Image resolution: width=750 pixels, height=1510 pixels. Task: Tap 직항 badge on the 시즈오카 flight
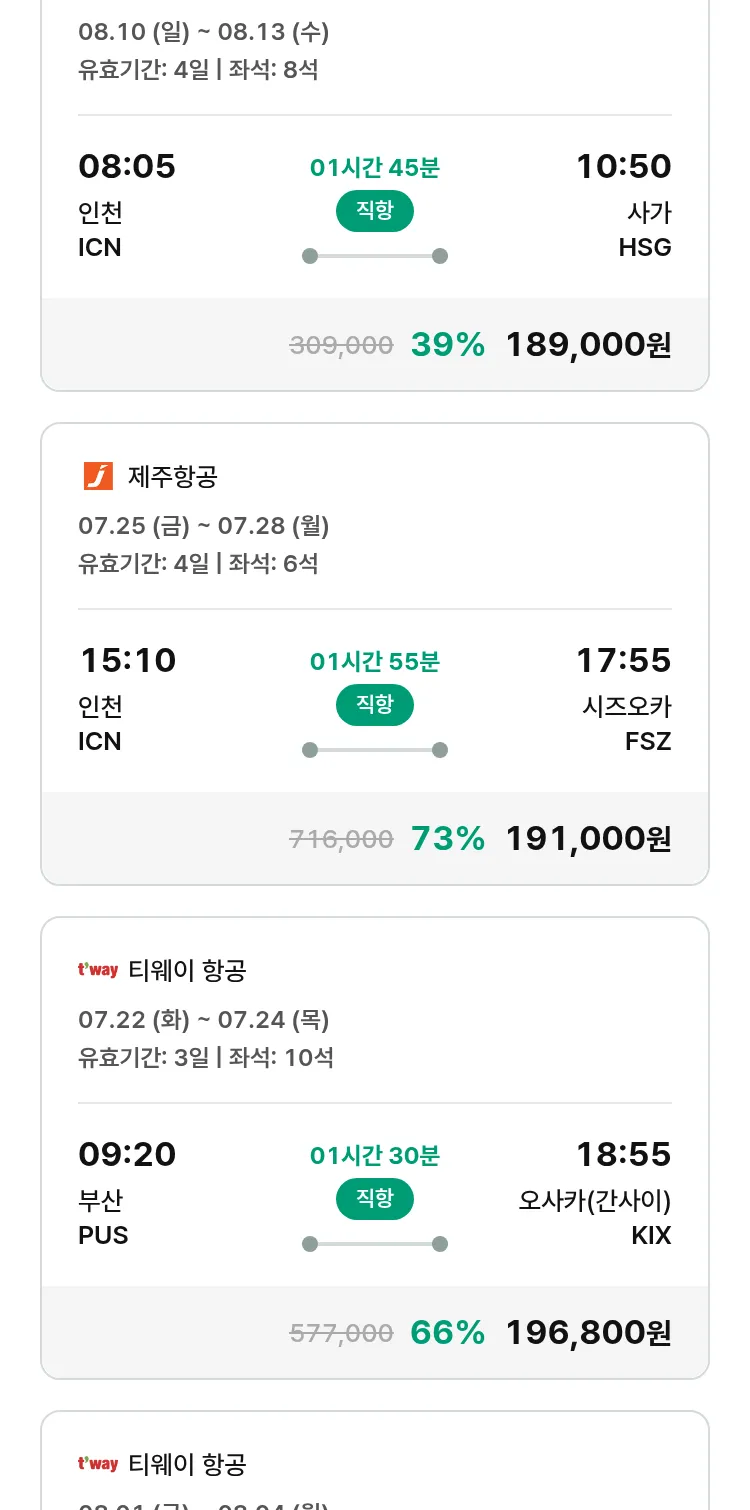point(375,705)
